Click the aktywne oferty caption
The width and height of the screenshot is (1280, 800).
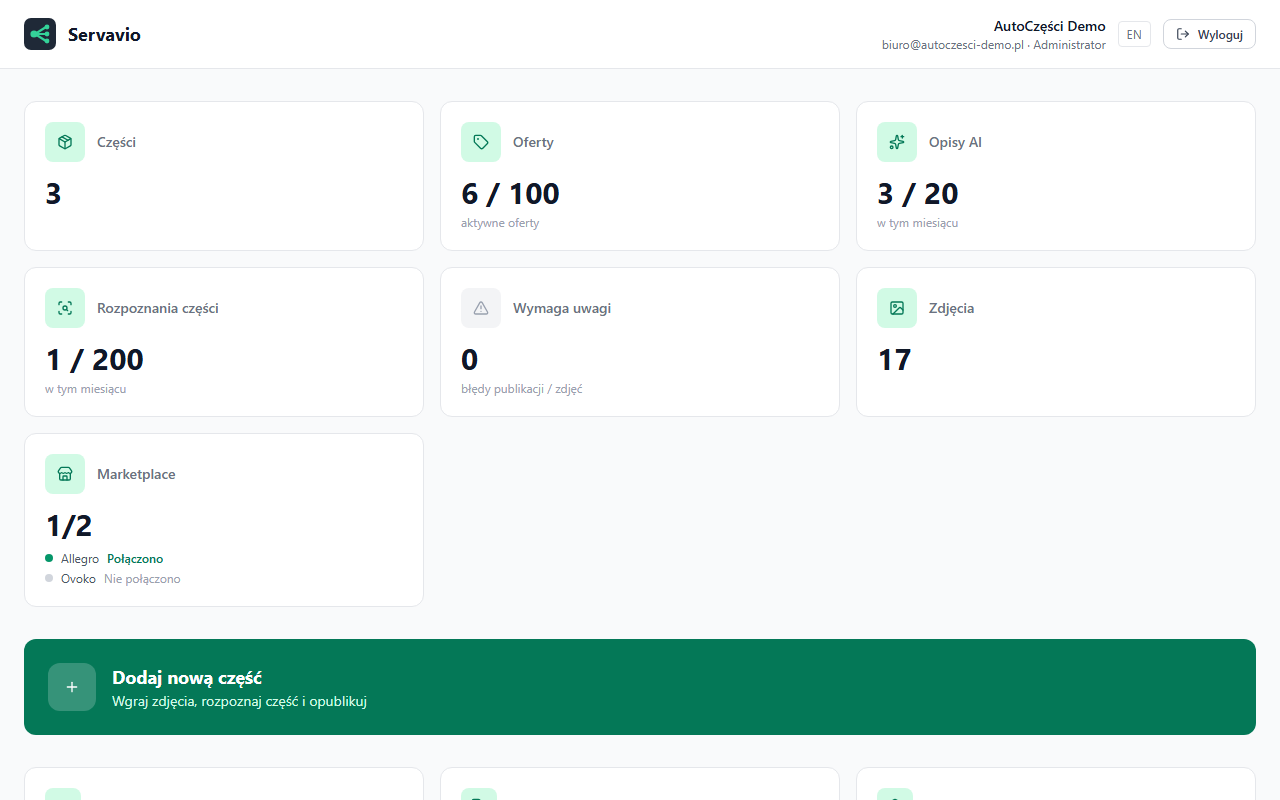500,223
